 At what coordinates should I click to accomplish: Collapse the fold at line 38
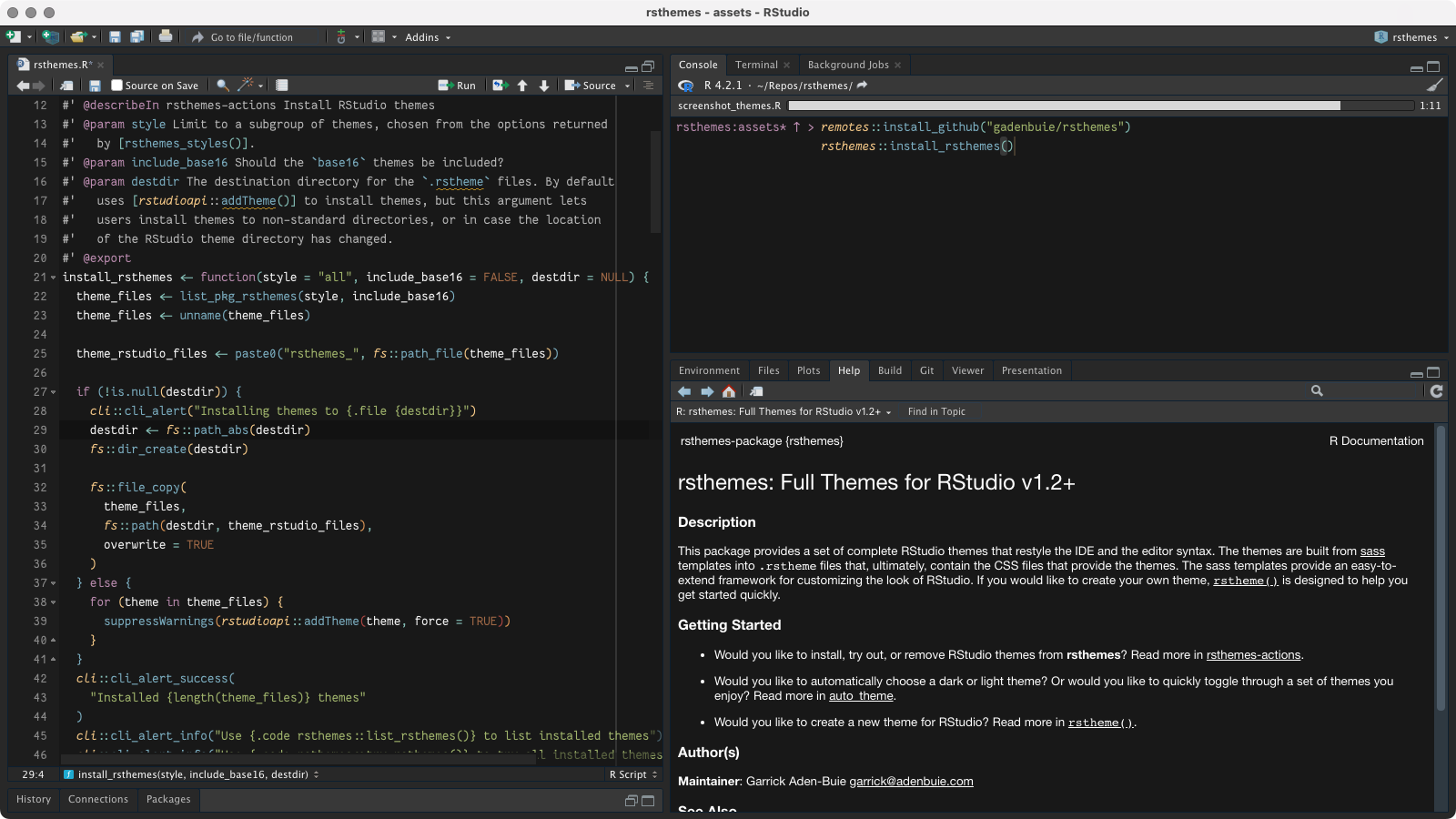[53, 602]
